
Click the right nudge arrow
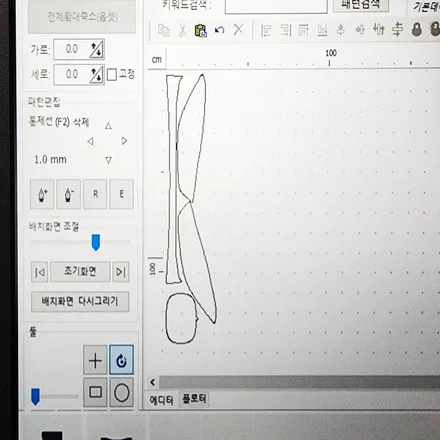pyautogui.click(x=124, y=141)
